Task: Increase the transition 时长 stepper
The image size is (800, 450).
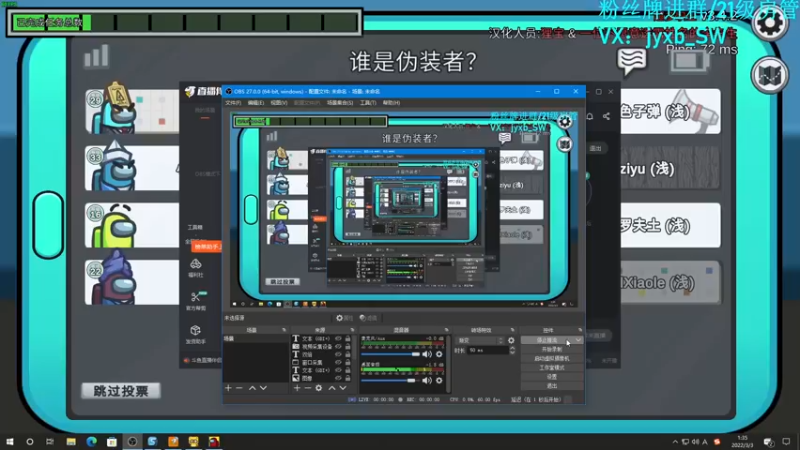Action: click(x=512, y=348)
